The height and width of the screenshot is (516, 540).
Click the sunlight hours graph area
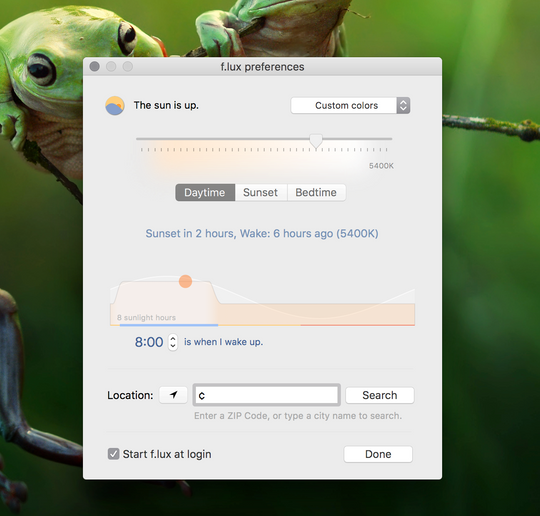(x=262, y=300)
